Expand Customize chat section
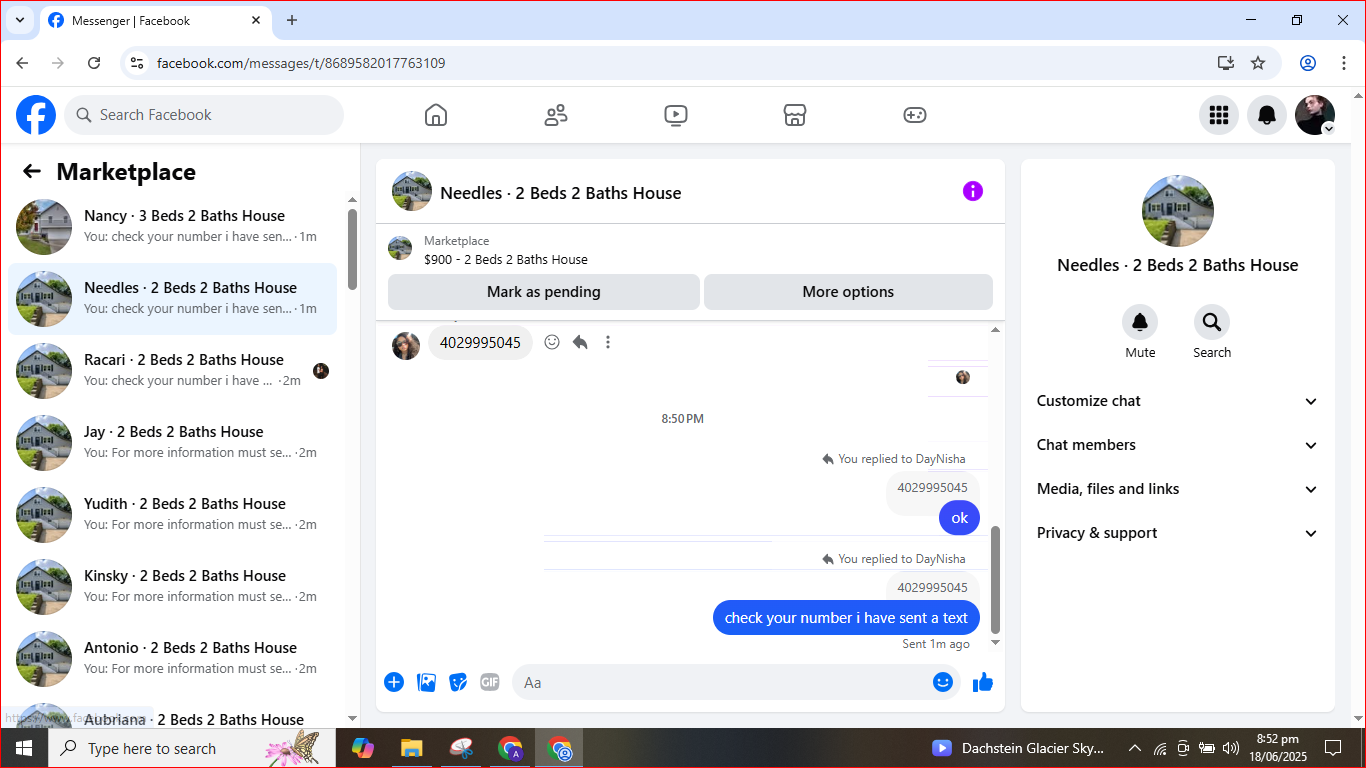This screenshot has width=1366, height=768. click(x=1178, y=401)
